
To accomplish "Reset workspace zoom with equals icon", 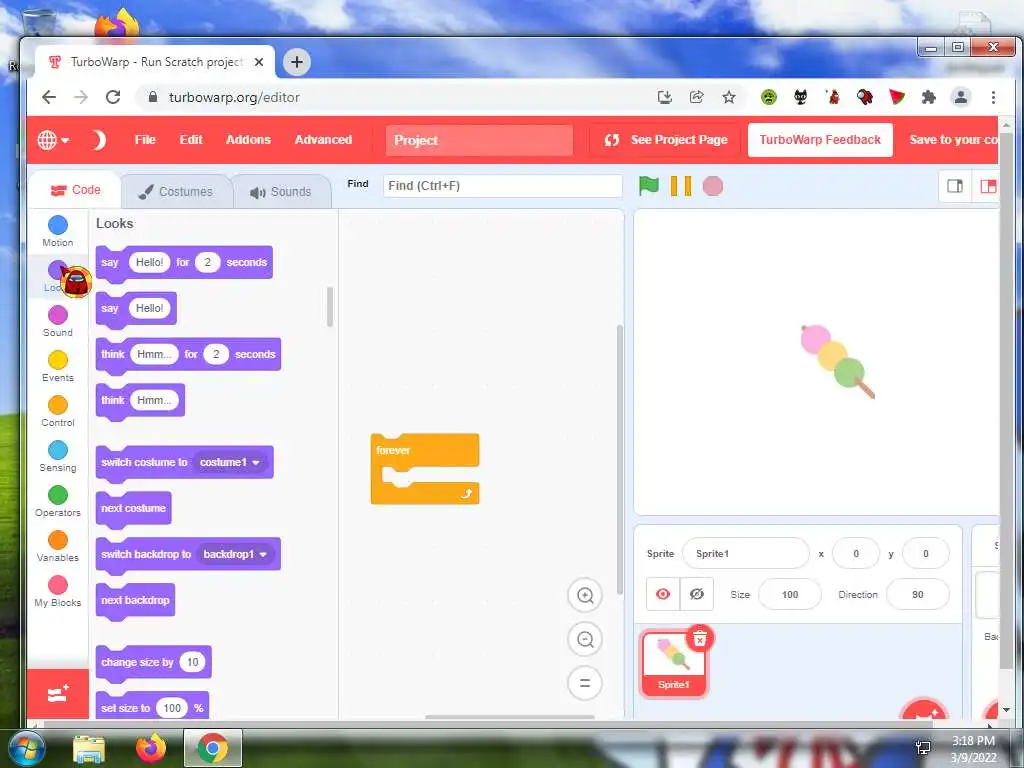I will (584, 683).
